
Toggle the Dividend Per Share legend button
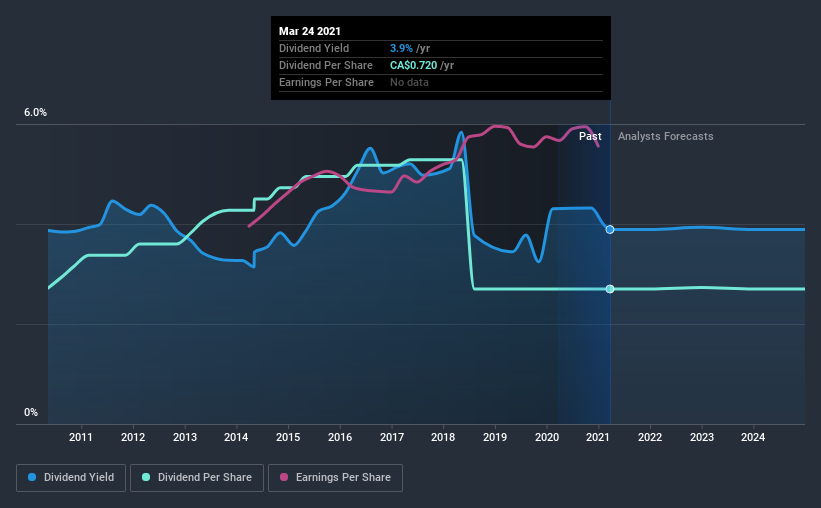pos(197,478)
